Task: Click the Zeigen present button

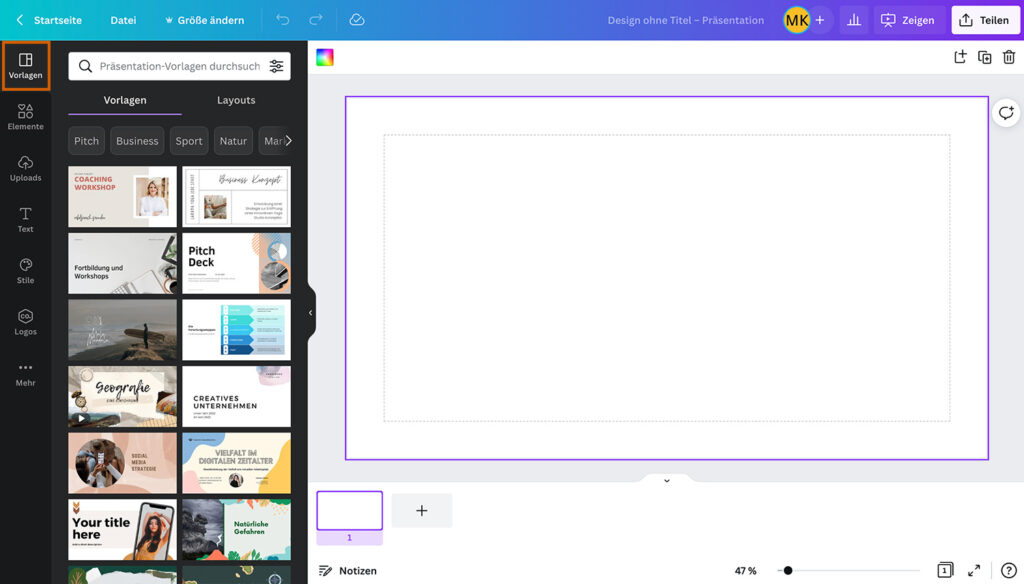Action: point(906,20)
